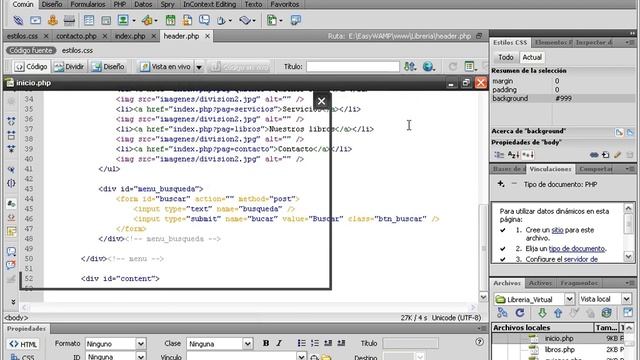Open the Vista local dropdown
640x360 pixels.
click(627, 299)
